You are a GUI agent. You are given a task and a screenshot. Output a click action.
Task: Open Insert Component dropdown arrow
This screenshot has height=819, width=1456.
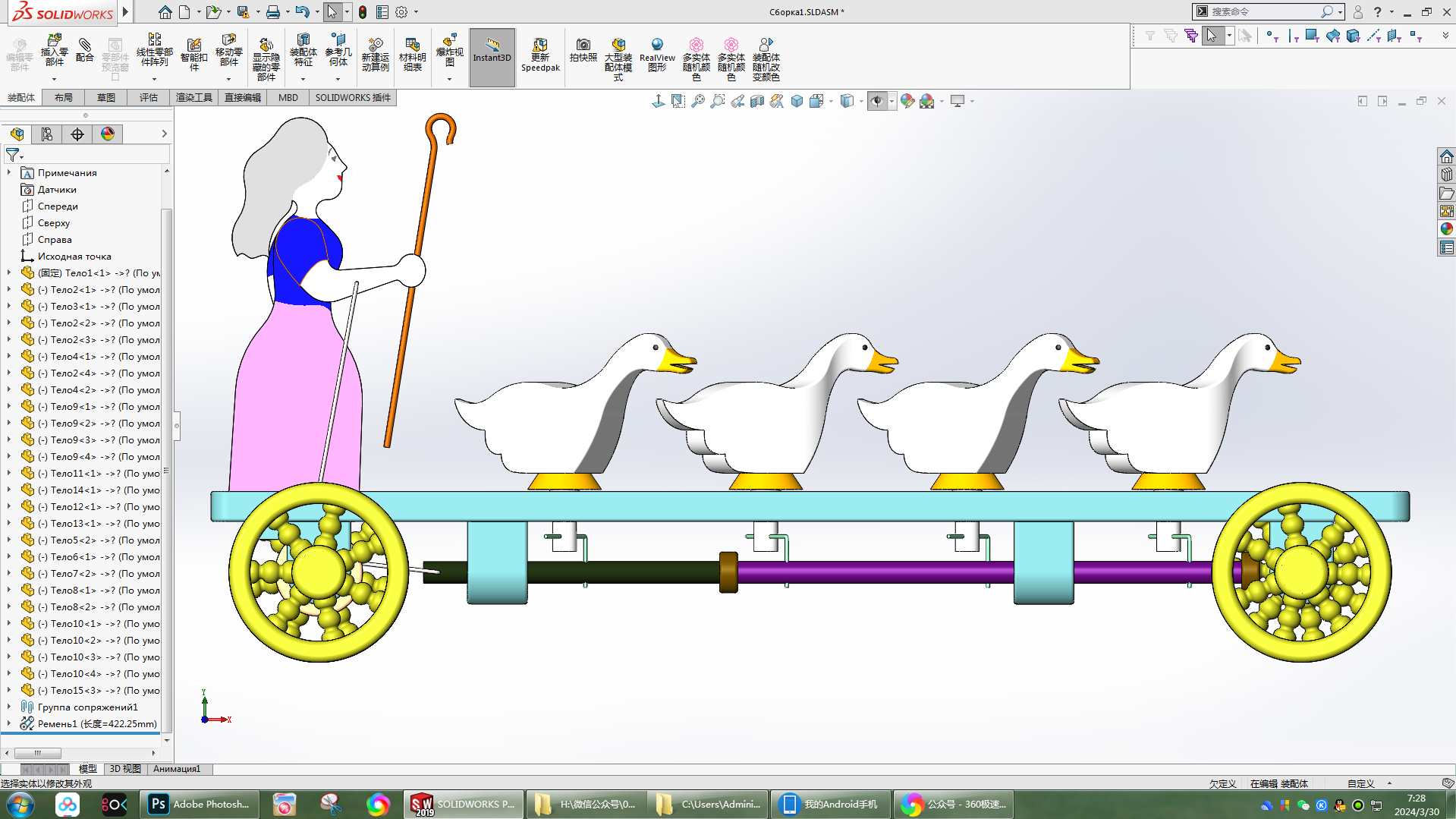click(54, 79)
